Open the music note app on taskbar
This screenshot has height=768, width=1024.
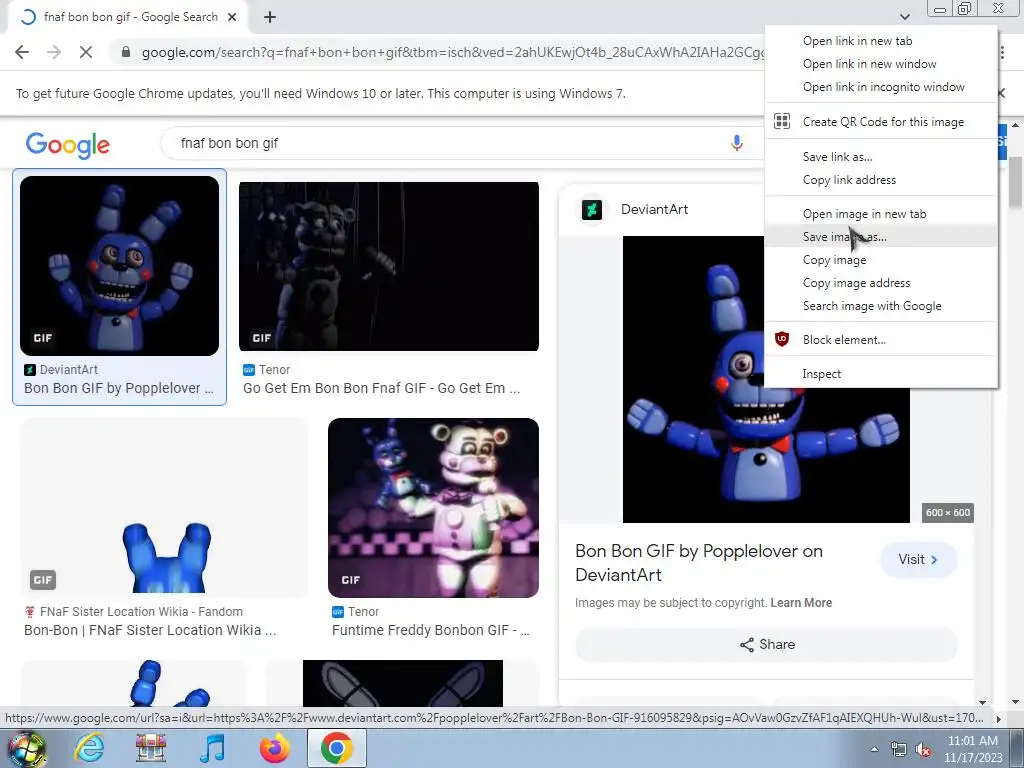coord(212,748)
